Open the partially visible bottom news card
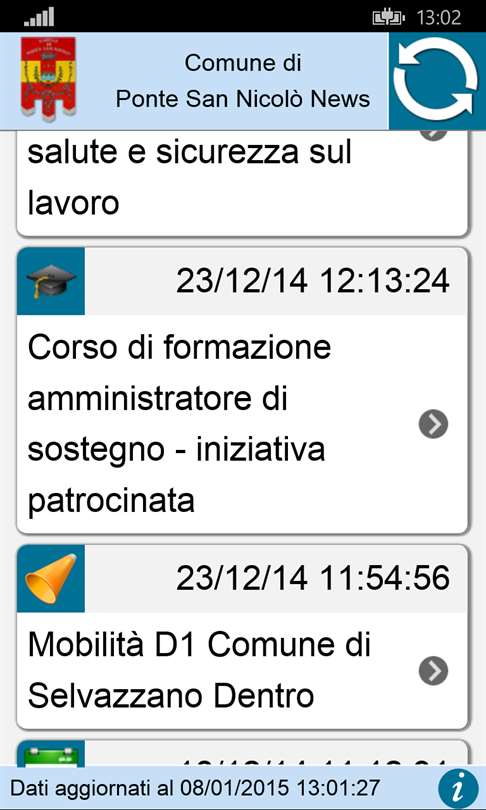 coord(242,753)
